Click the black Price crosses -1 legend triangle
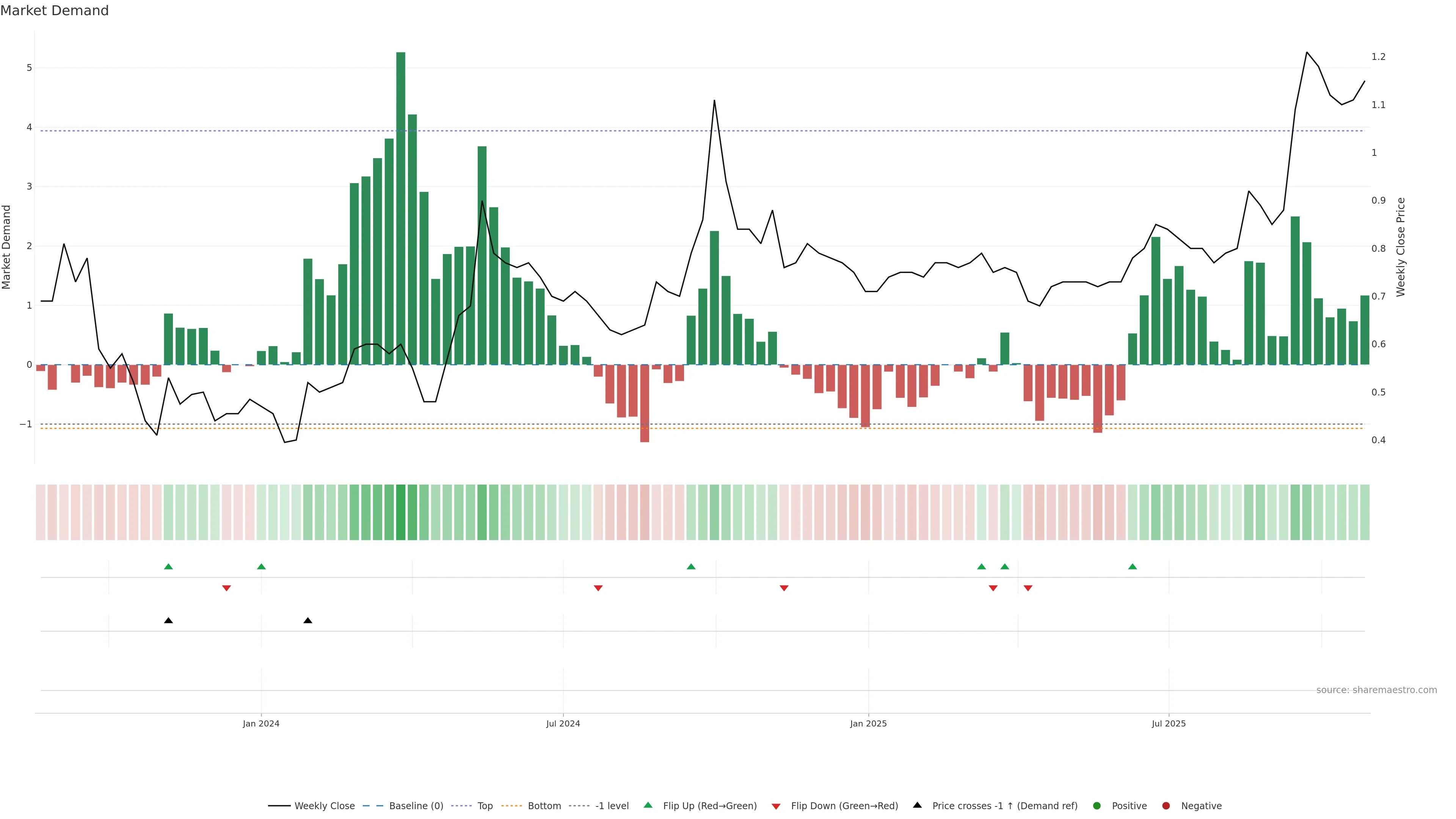This screenshot has width=1456, height=819. [x=917, y=805]
